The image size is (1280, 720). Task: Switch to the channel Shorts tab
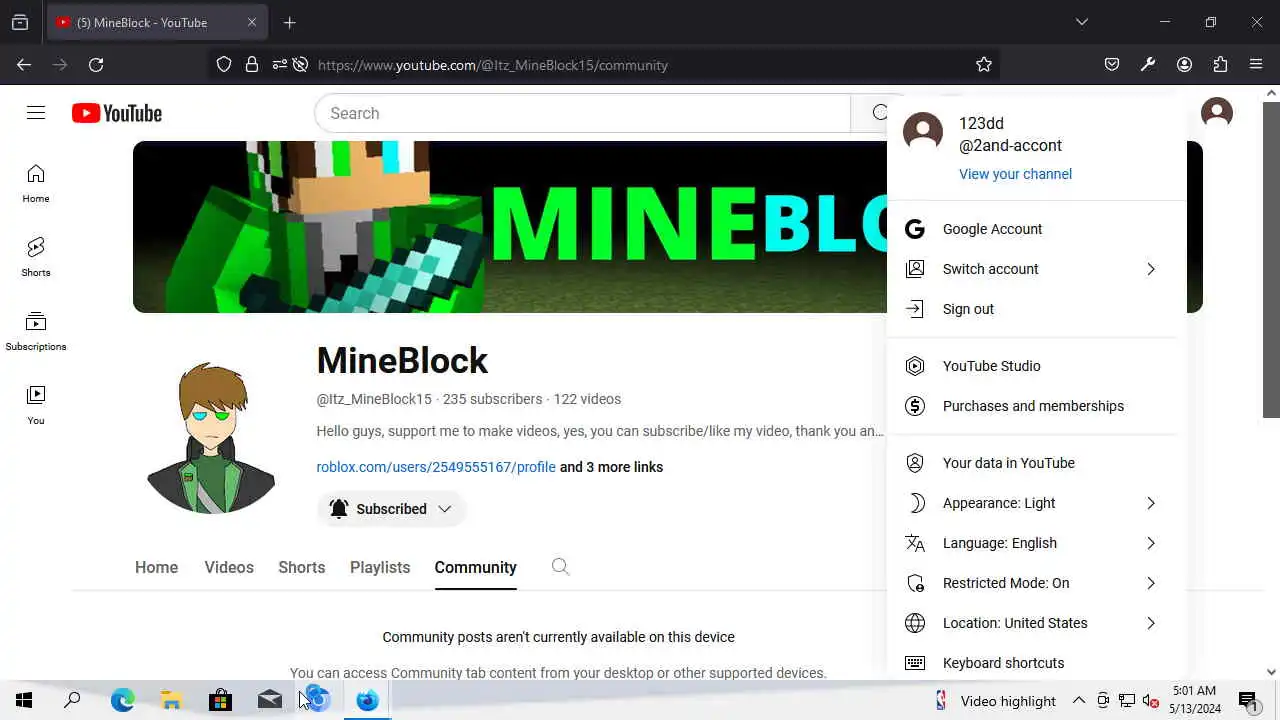pos(301,567)
